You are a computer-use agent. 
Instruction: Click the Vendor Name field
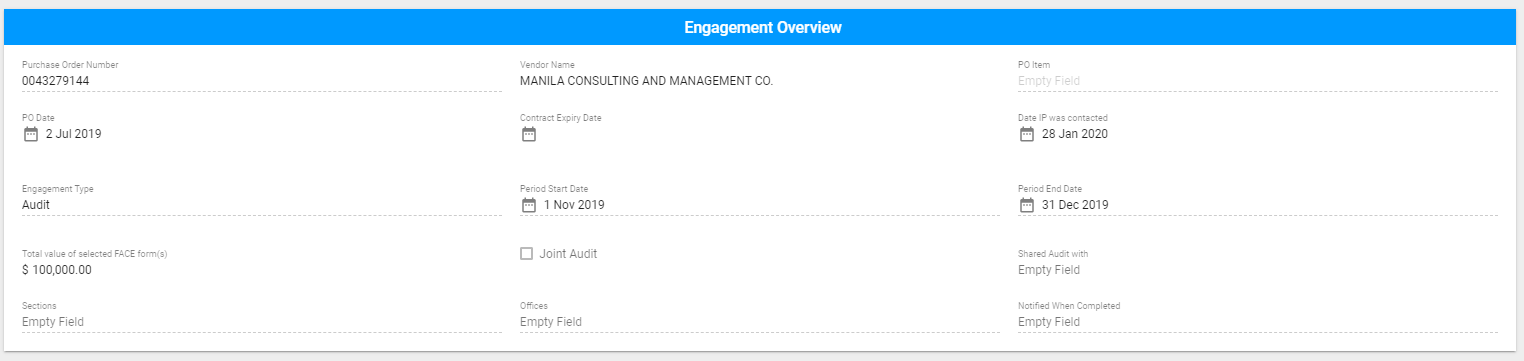point(760,81)
